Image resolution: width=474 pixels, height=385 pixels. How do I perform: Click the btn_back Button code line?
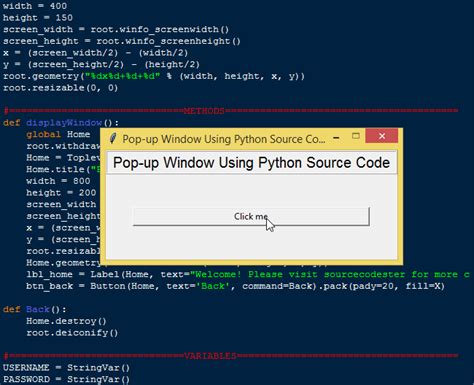pos(235,286)
